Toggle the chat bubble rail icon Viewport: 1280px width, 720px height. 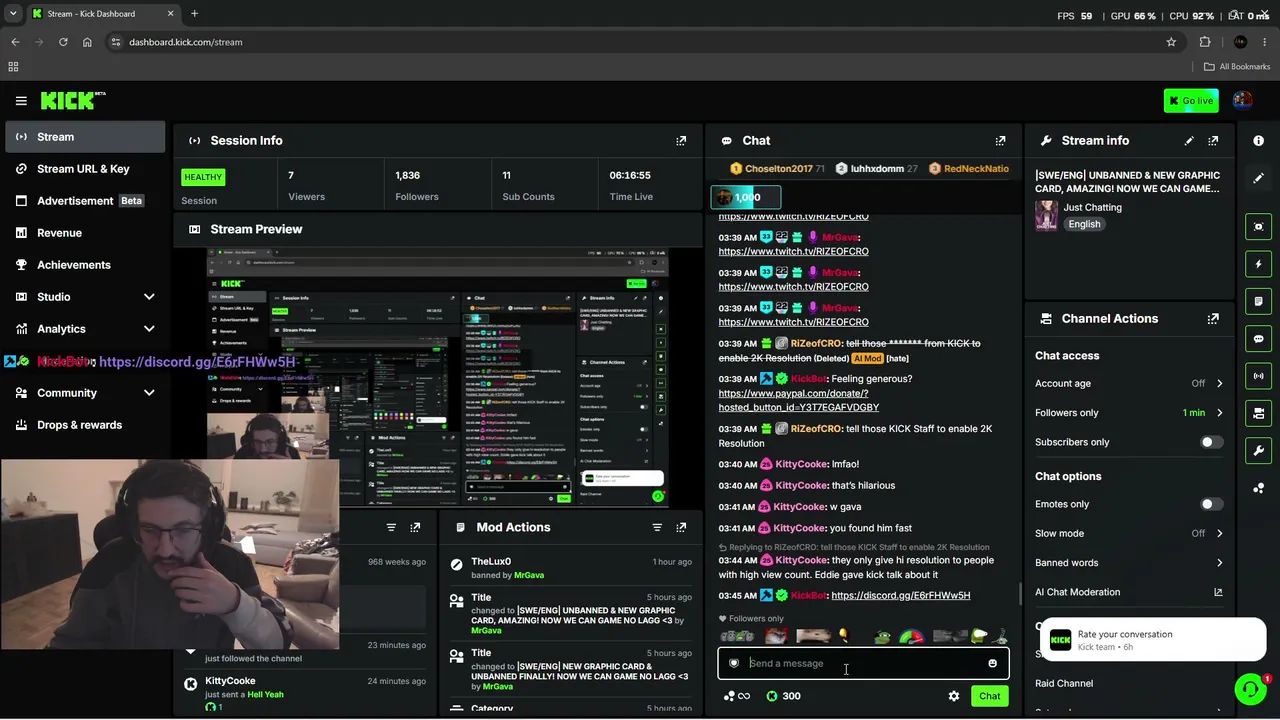(x=1259, y=339)
